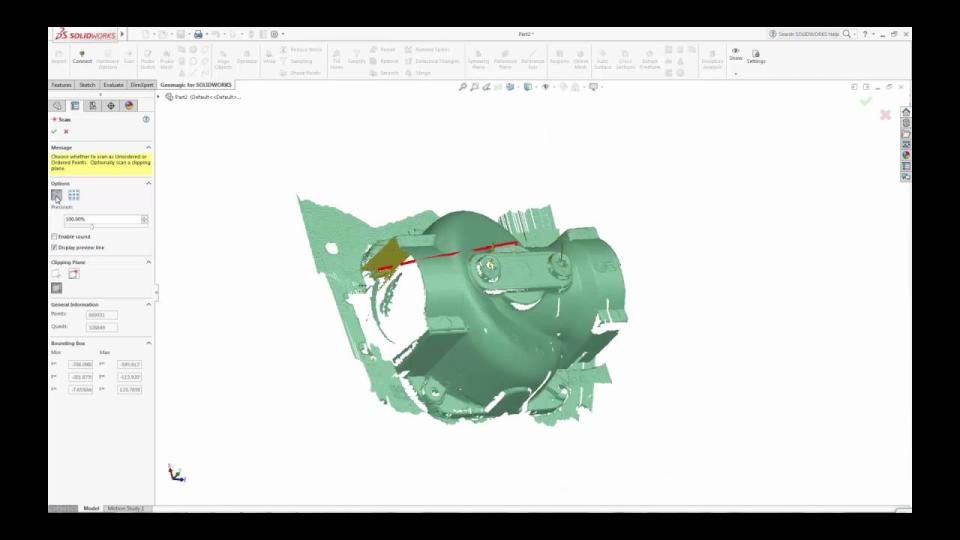Image resolution: width=960 pixels, height=540 pixels.
Task: Click the Precision percentage field
Action: [x=102, y=219]
